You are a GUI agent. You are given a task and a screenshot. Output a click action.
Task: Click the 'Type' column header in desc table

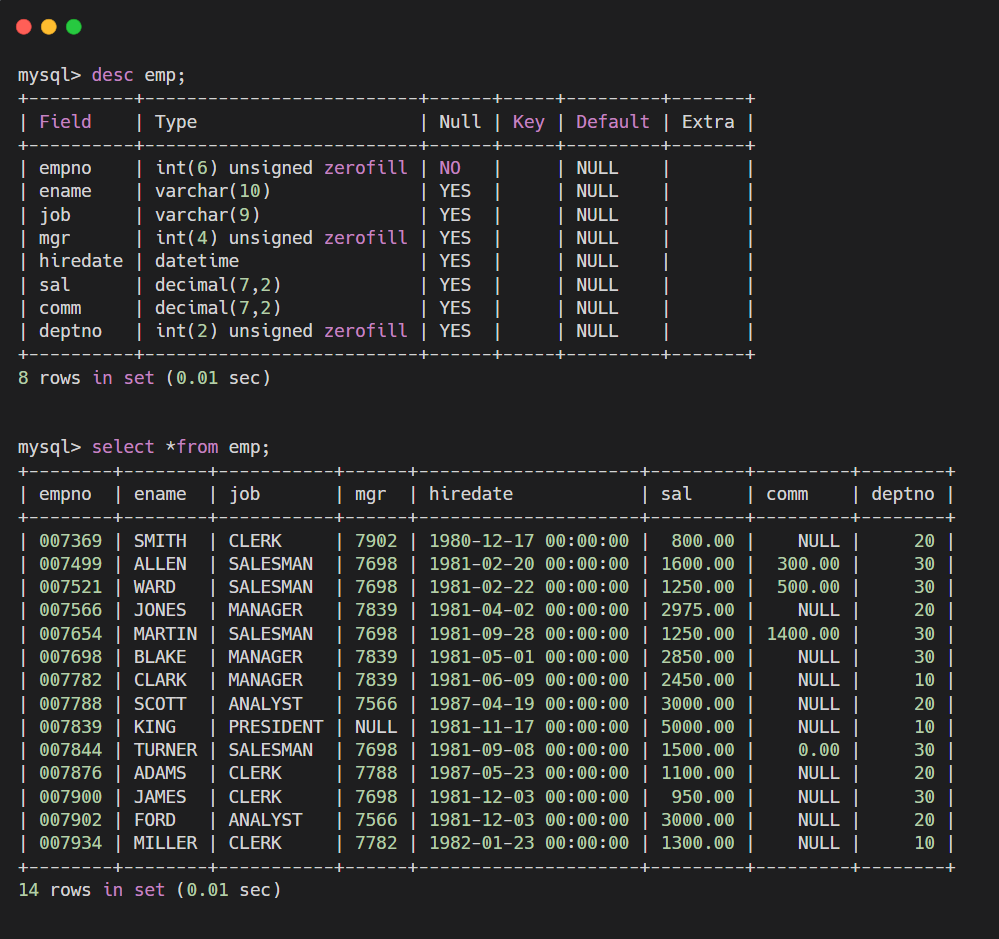(x=176, y=122)
